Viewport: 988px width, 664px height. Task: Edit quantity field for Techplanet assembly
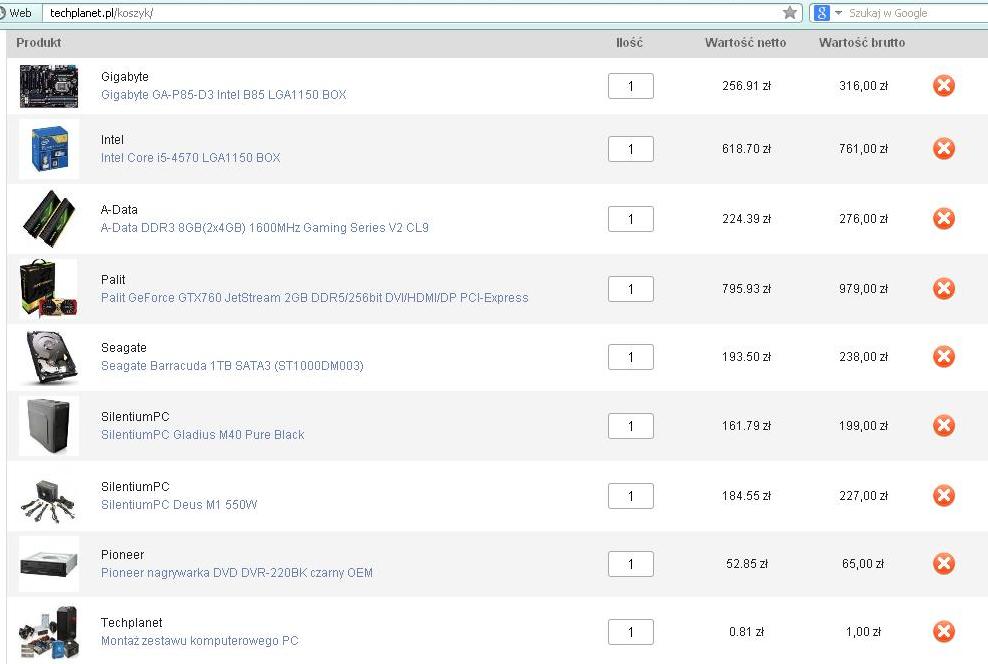(631, 633)
